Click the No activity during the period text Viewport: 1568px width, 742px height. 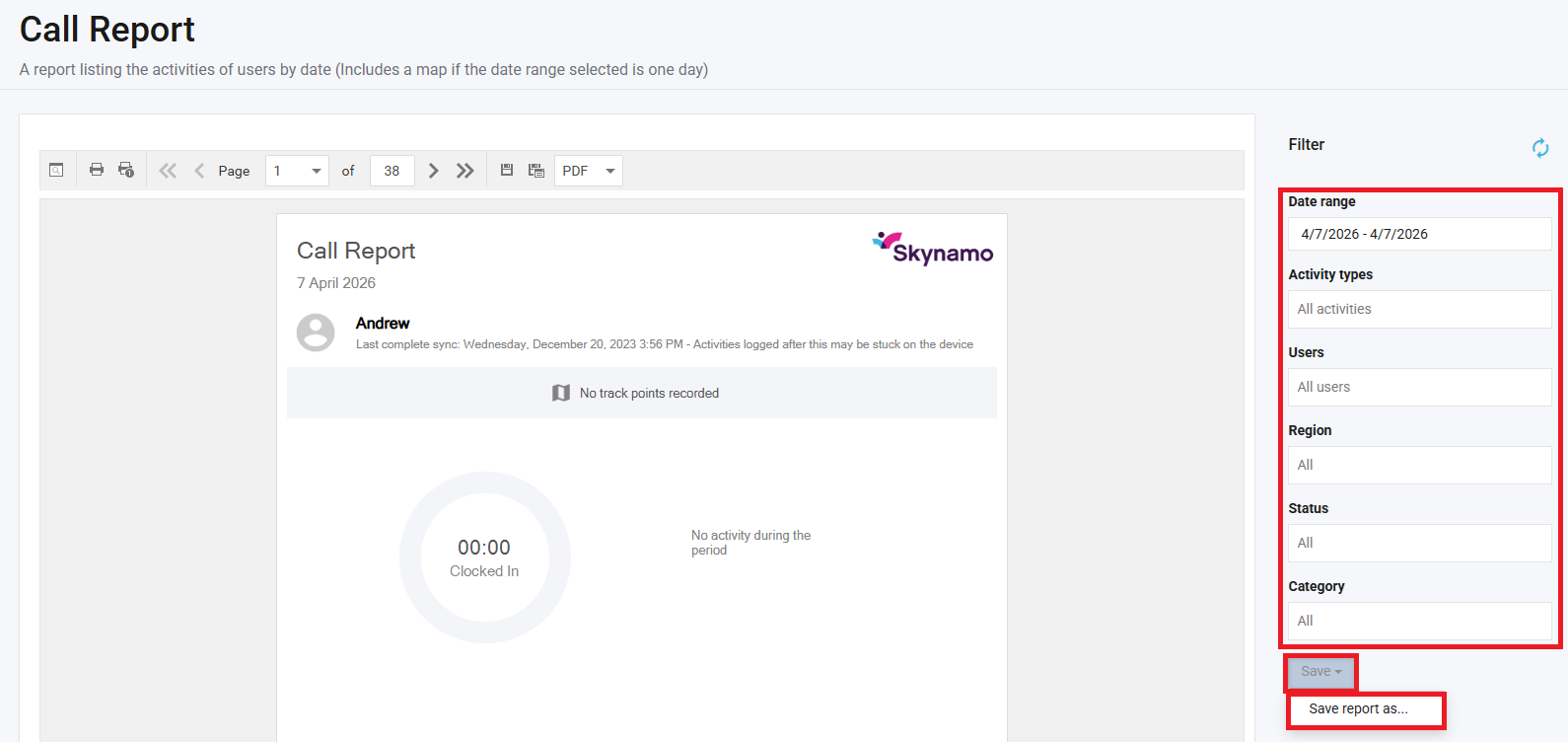pyautogui.click(x=751, y=543)
